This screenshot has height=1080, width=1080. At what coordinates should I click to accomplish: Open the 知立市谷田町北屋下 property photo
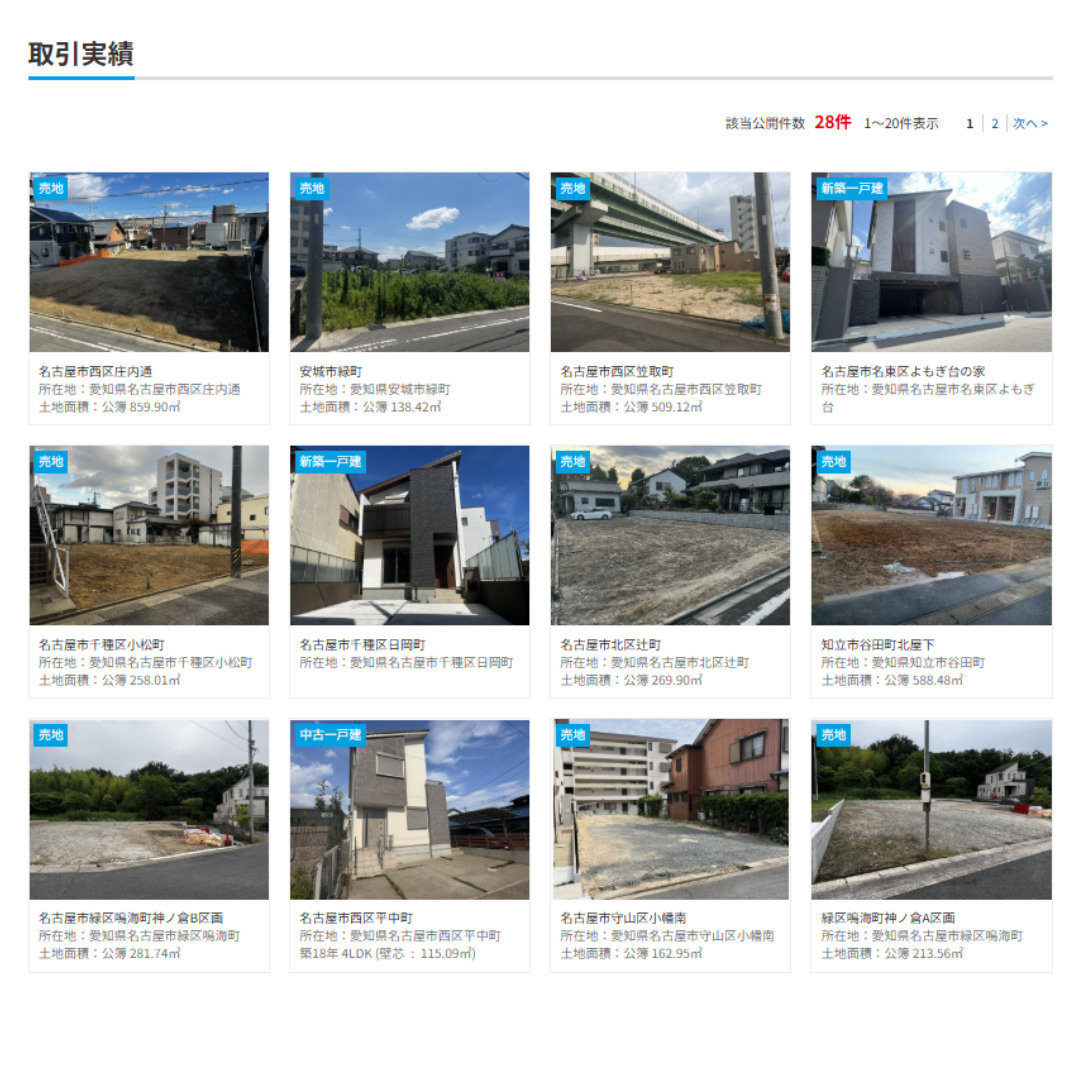[931, 535]
